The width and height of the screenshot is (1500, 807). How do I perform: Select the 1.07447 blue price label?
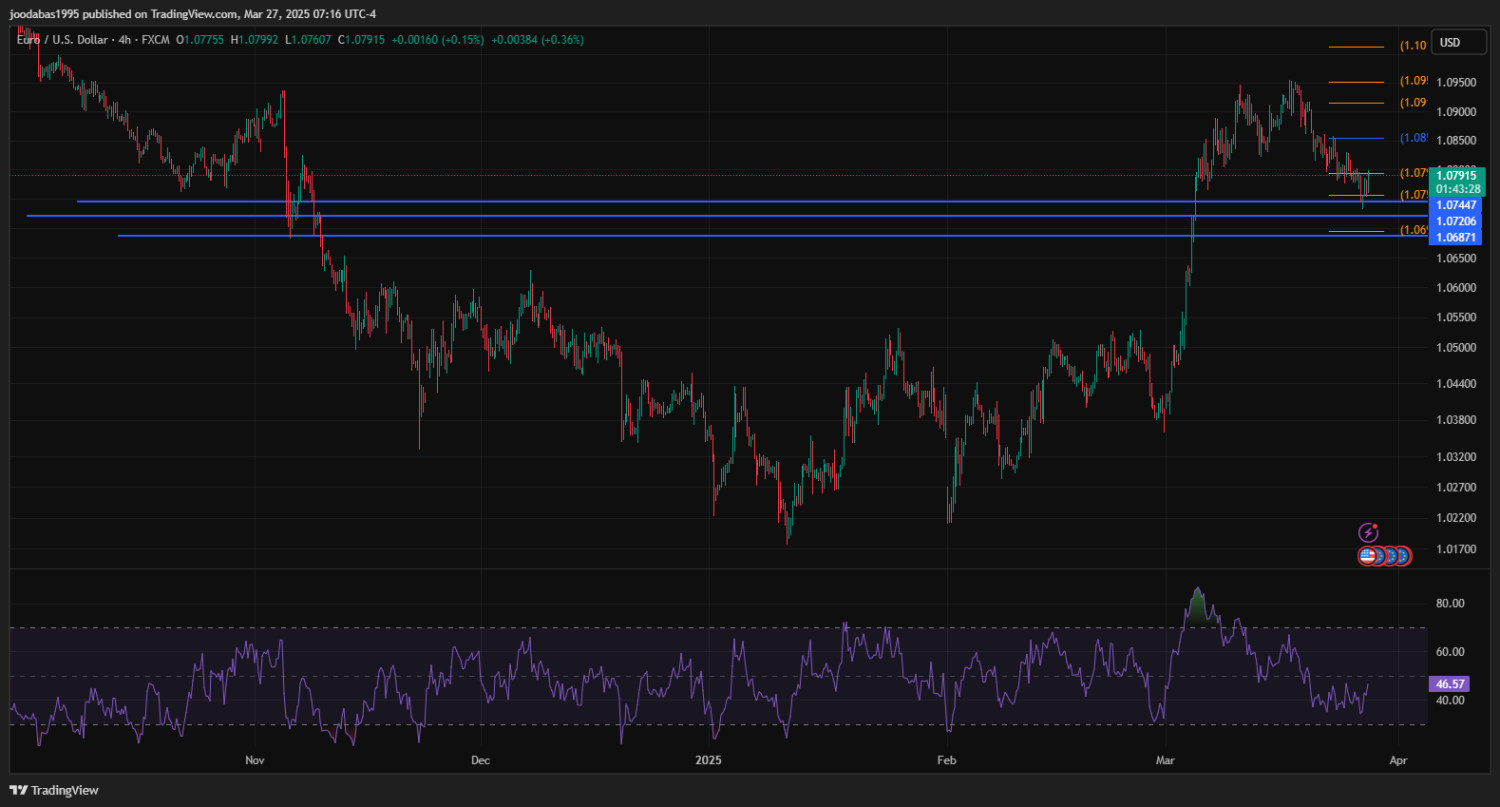1455,204
